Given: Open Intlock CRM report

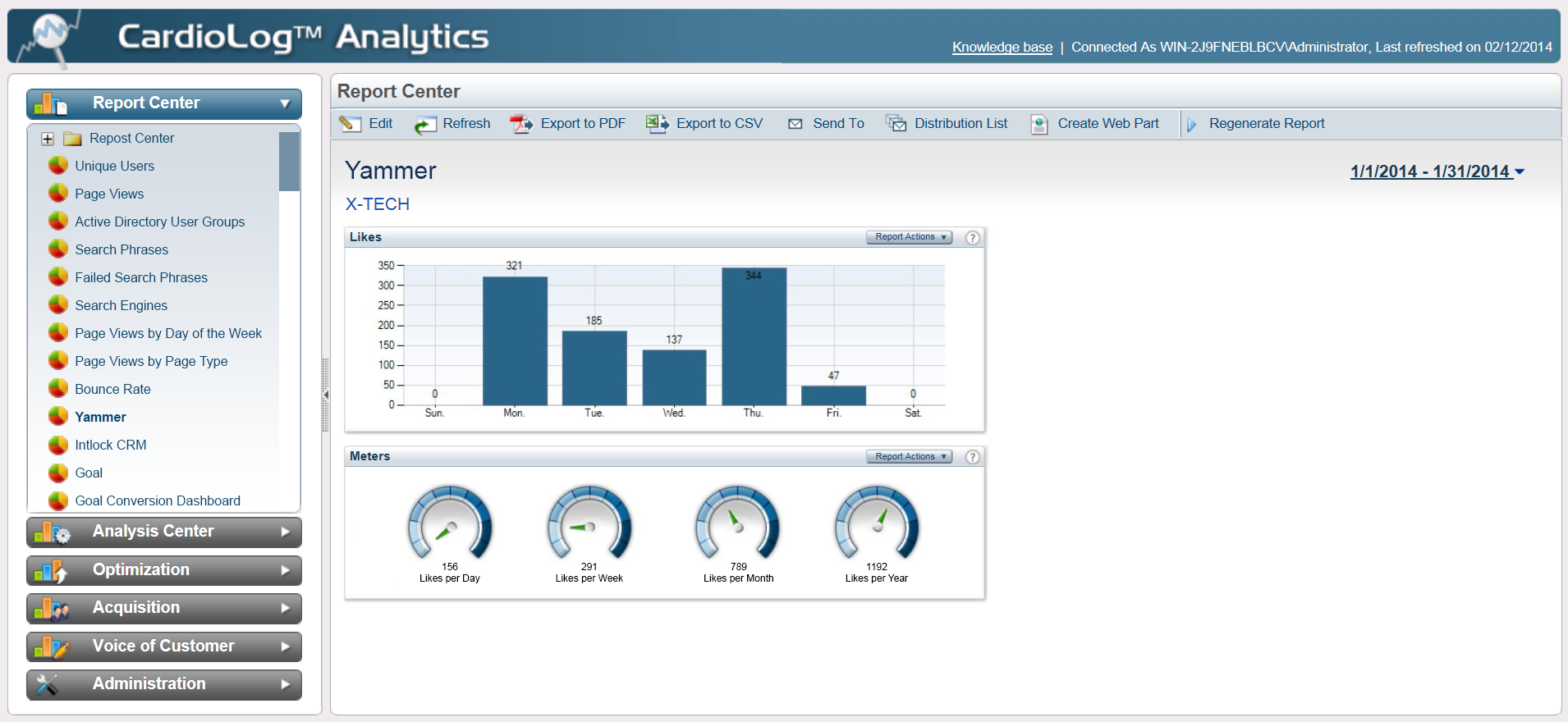Looking at the screenshot, I should click(x=111, y=445).
